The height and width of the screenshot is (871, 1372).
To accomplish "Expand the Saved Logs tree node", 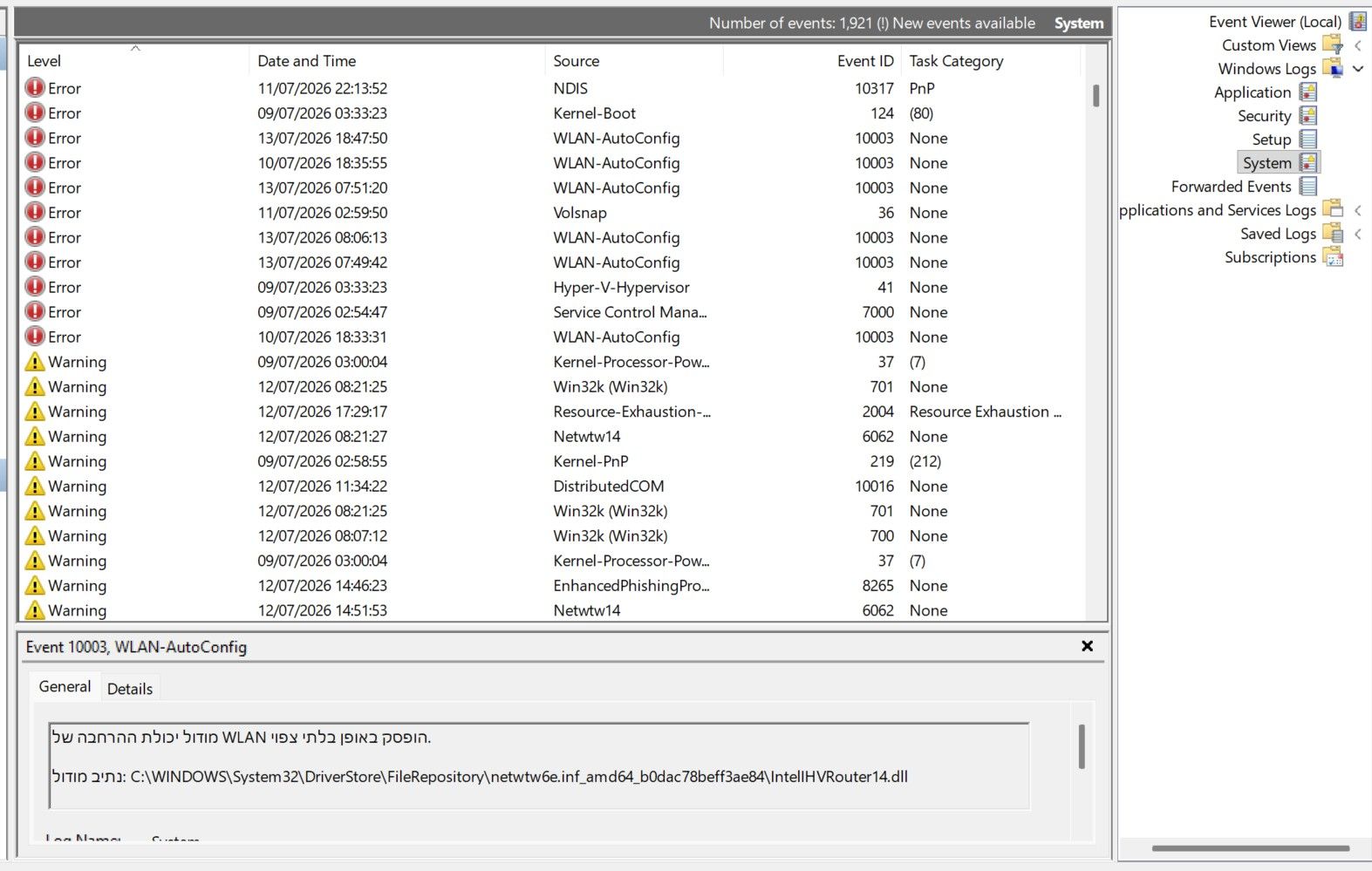I will click(x=1358, y=234).
